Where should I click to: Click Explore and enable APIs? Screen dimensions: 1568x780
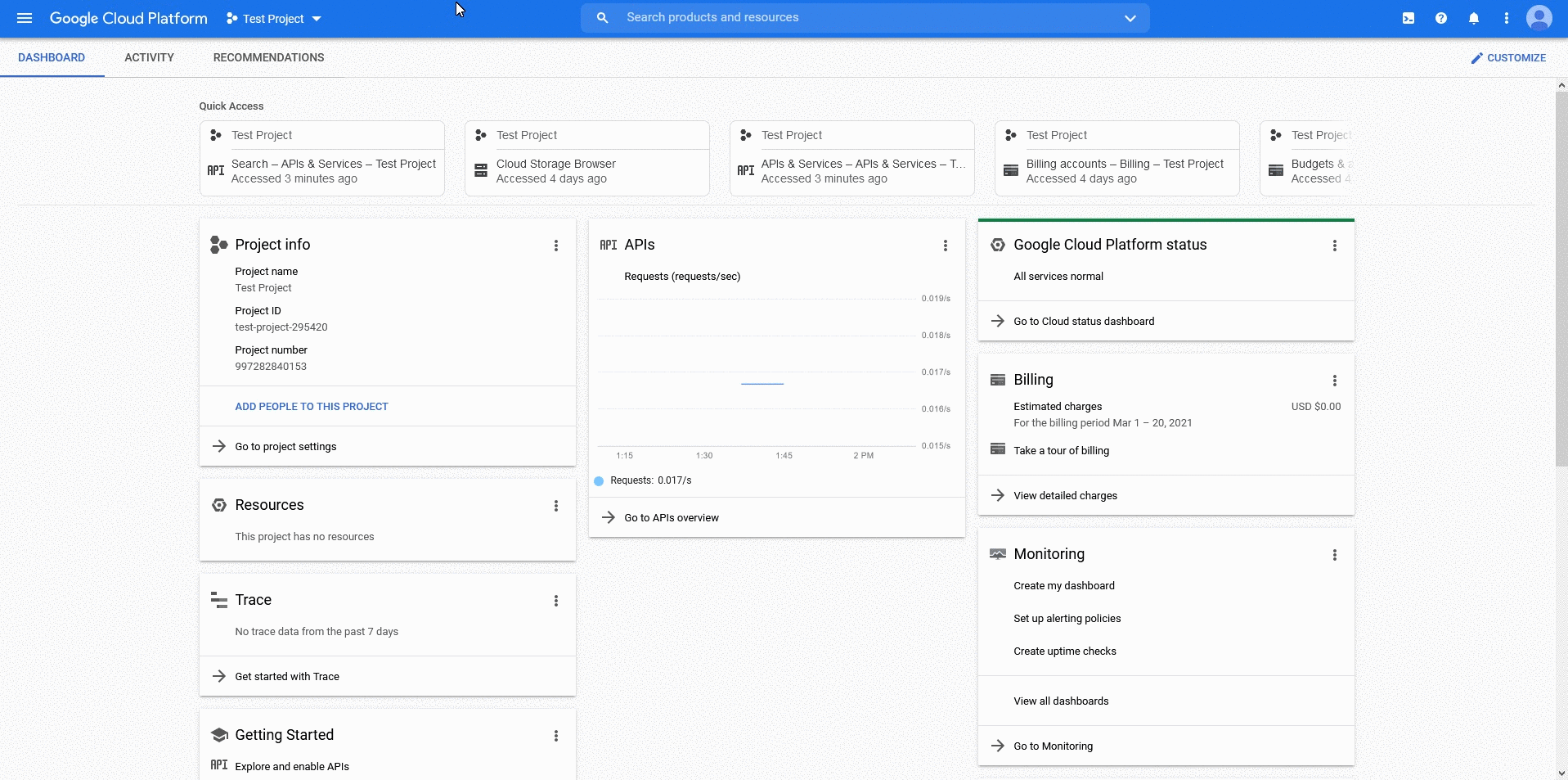pos(292,767)
